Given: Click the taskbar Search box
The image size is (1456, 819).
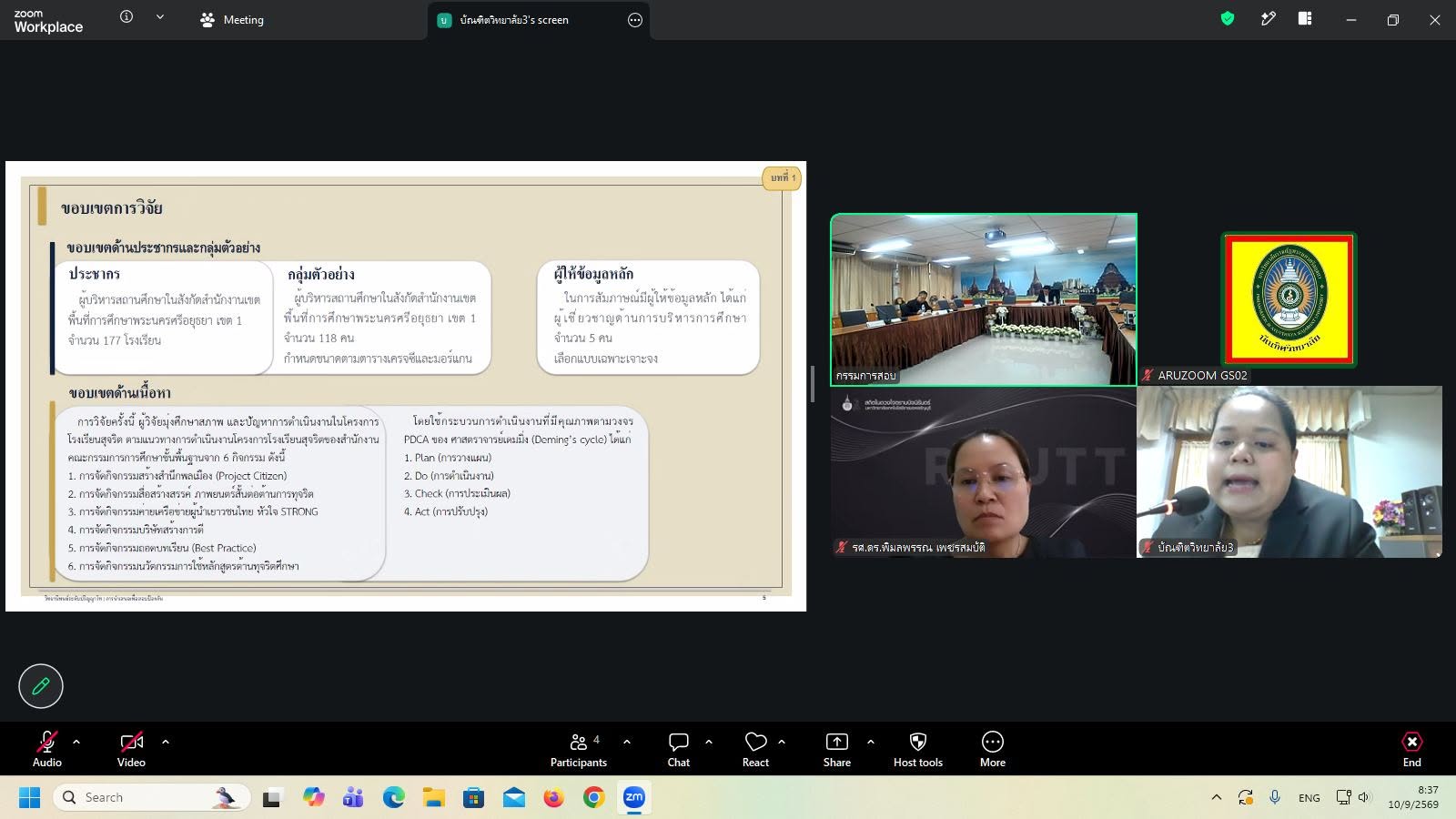Looking at the screenshot, I should point(151,798).
